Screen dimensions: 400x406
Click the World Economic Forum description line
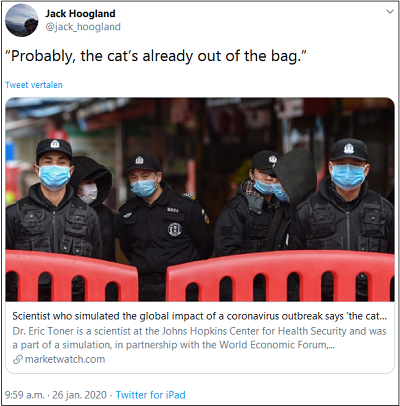coord(173,345)
